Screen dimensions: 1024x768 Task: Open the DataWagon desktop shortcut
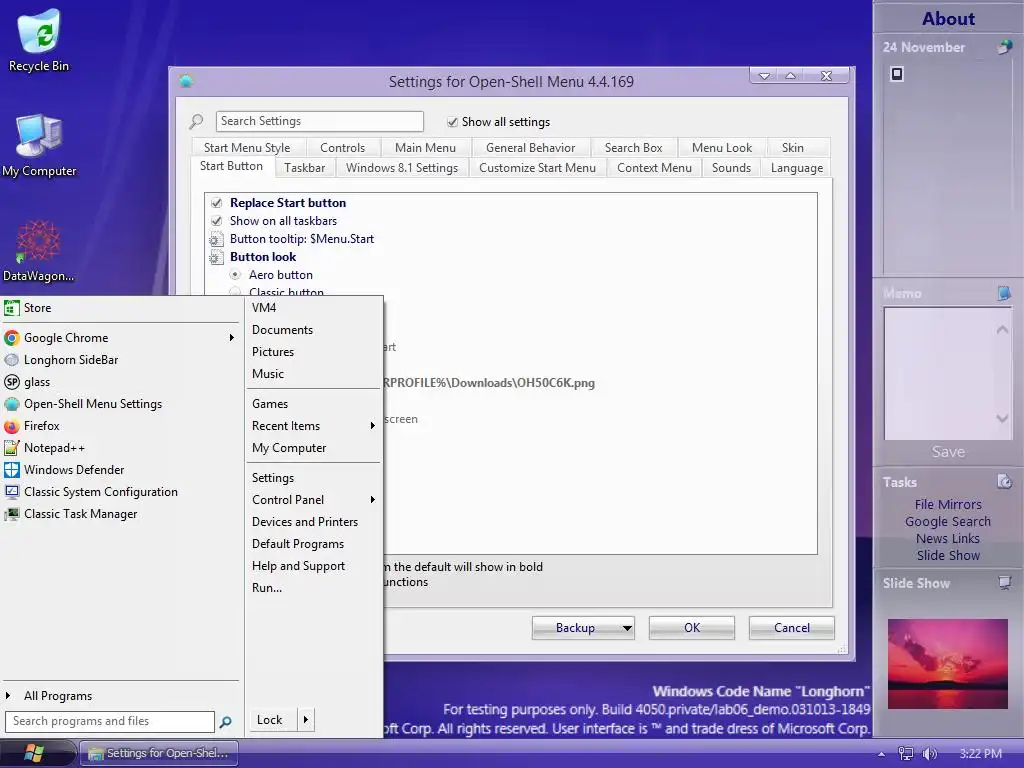pos(39,251)
